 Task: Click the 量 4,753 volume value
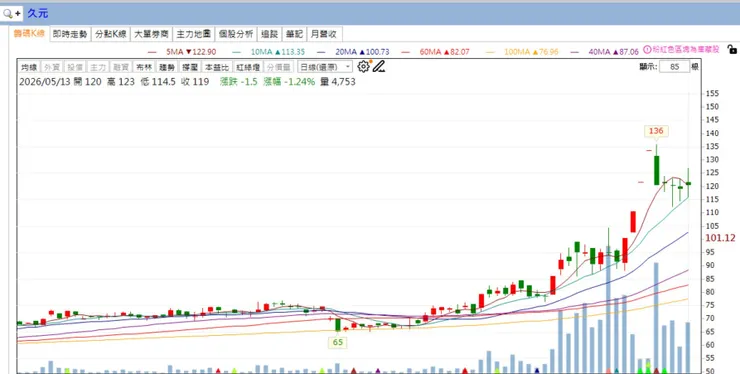click(x=338, y=82)
